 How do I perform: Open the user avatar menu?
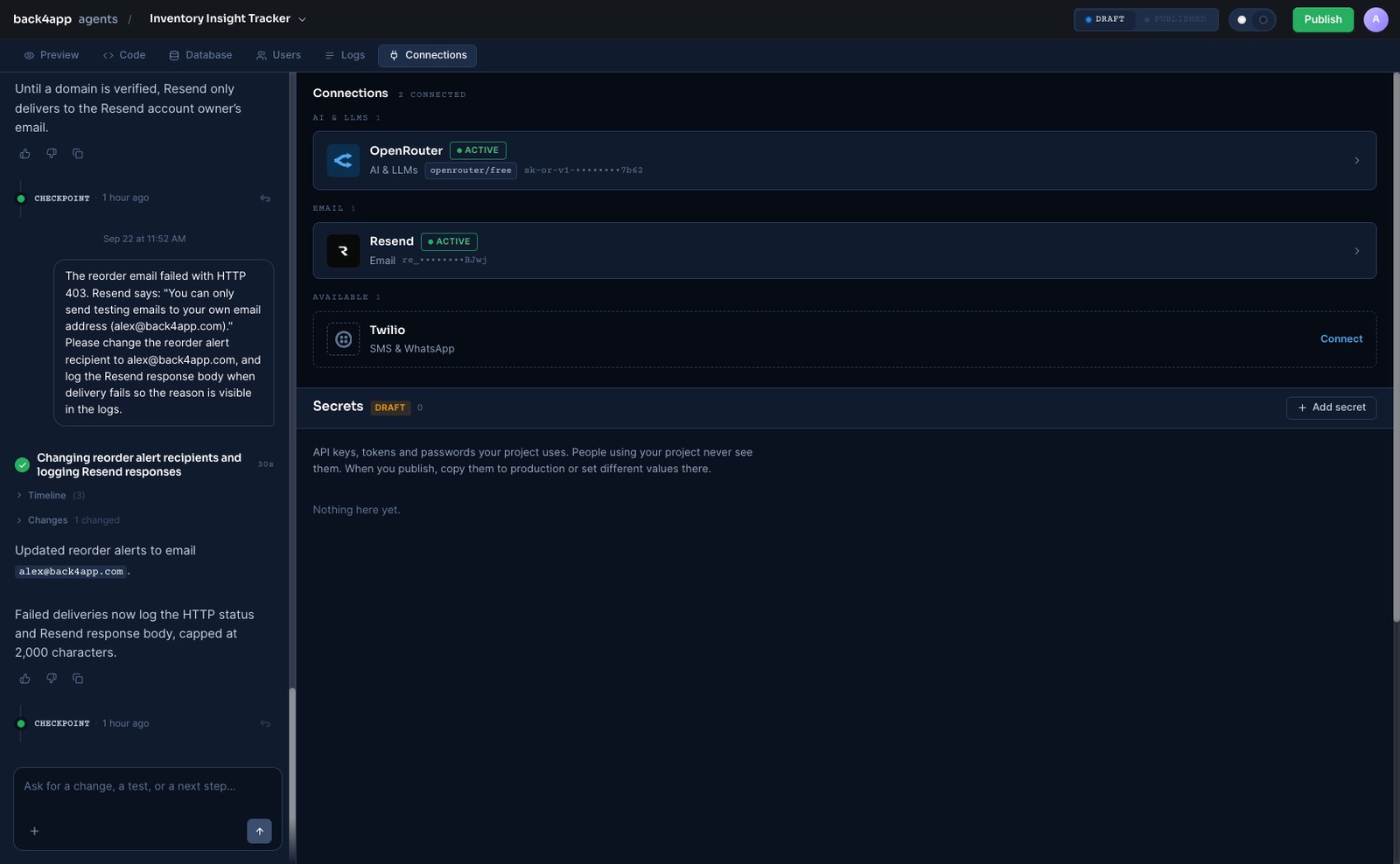pyautogui.click(x=1375, y=19)
